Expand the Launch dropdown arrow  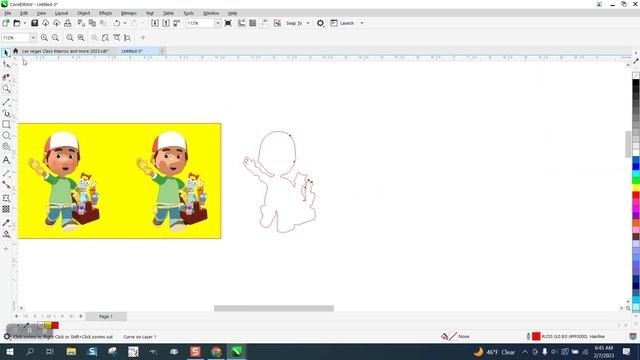pos(362,23)
